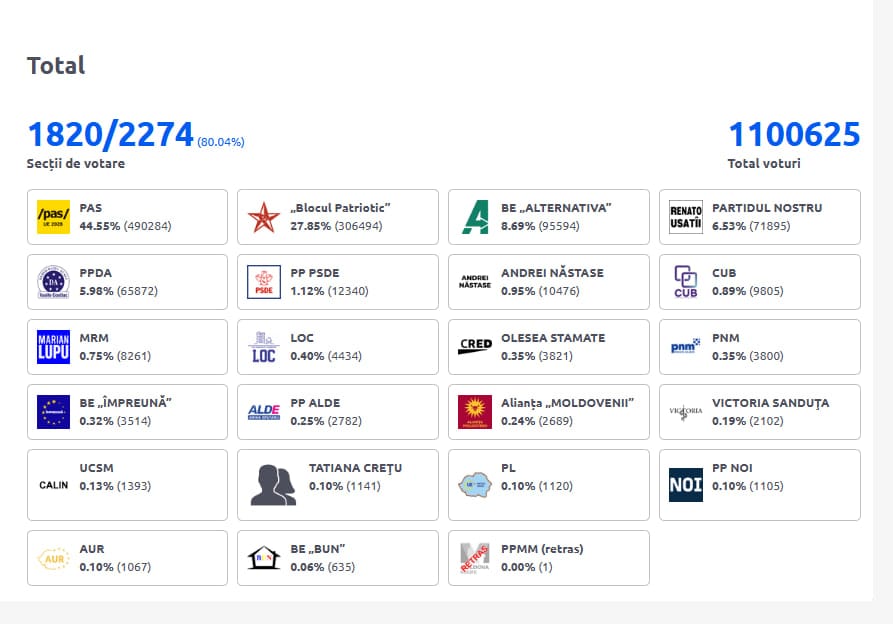
Task: Click the 1100625 total votes figure
Action: (794, 134)
